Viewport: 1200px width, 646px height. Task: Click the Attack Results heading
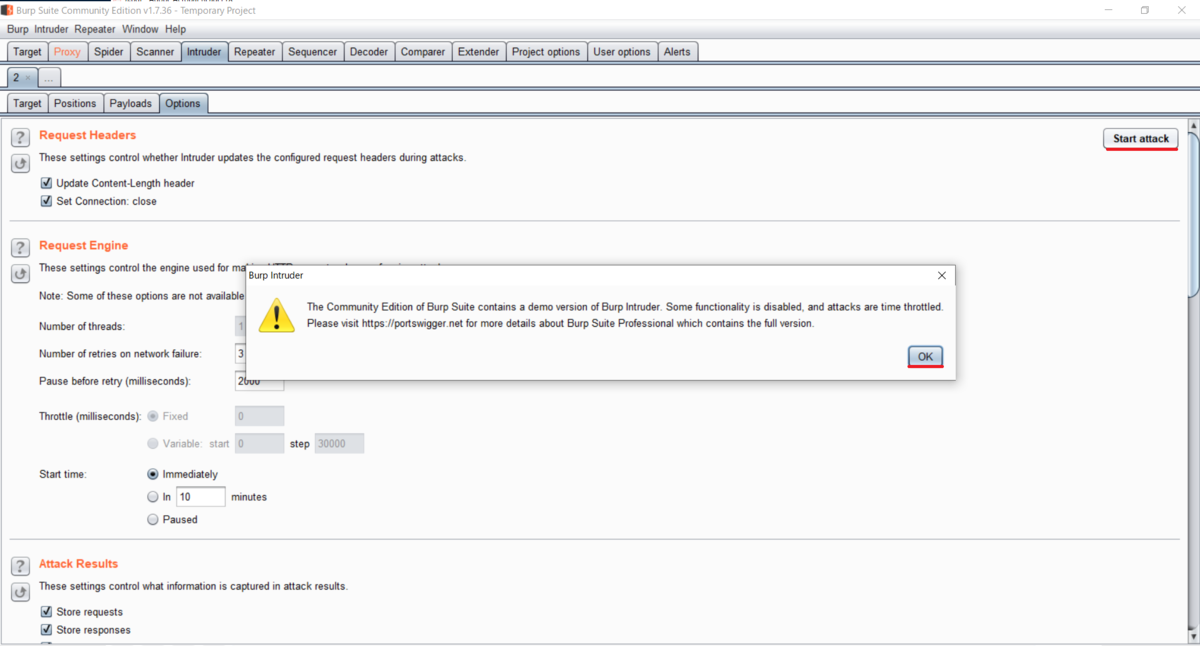coord(79,564)
